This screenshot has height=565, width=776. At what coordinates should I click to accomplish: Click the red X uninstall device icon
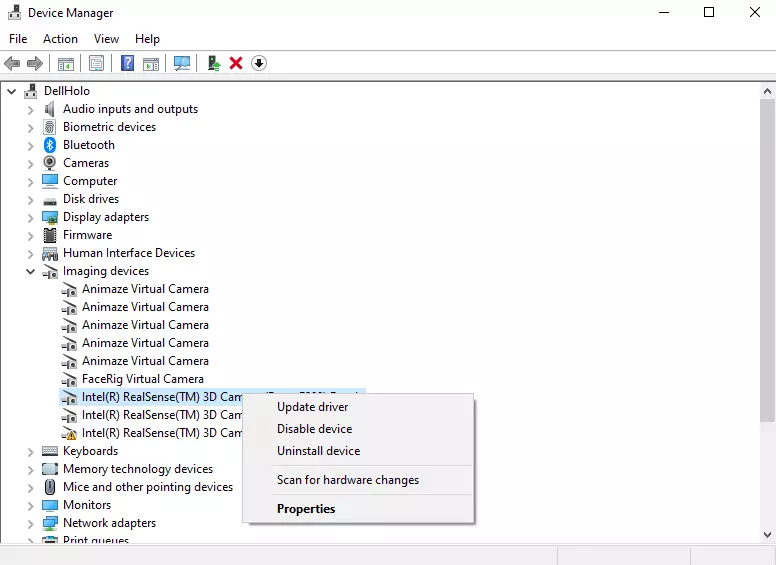(236, 63)
